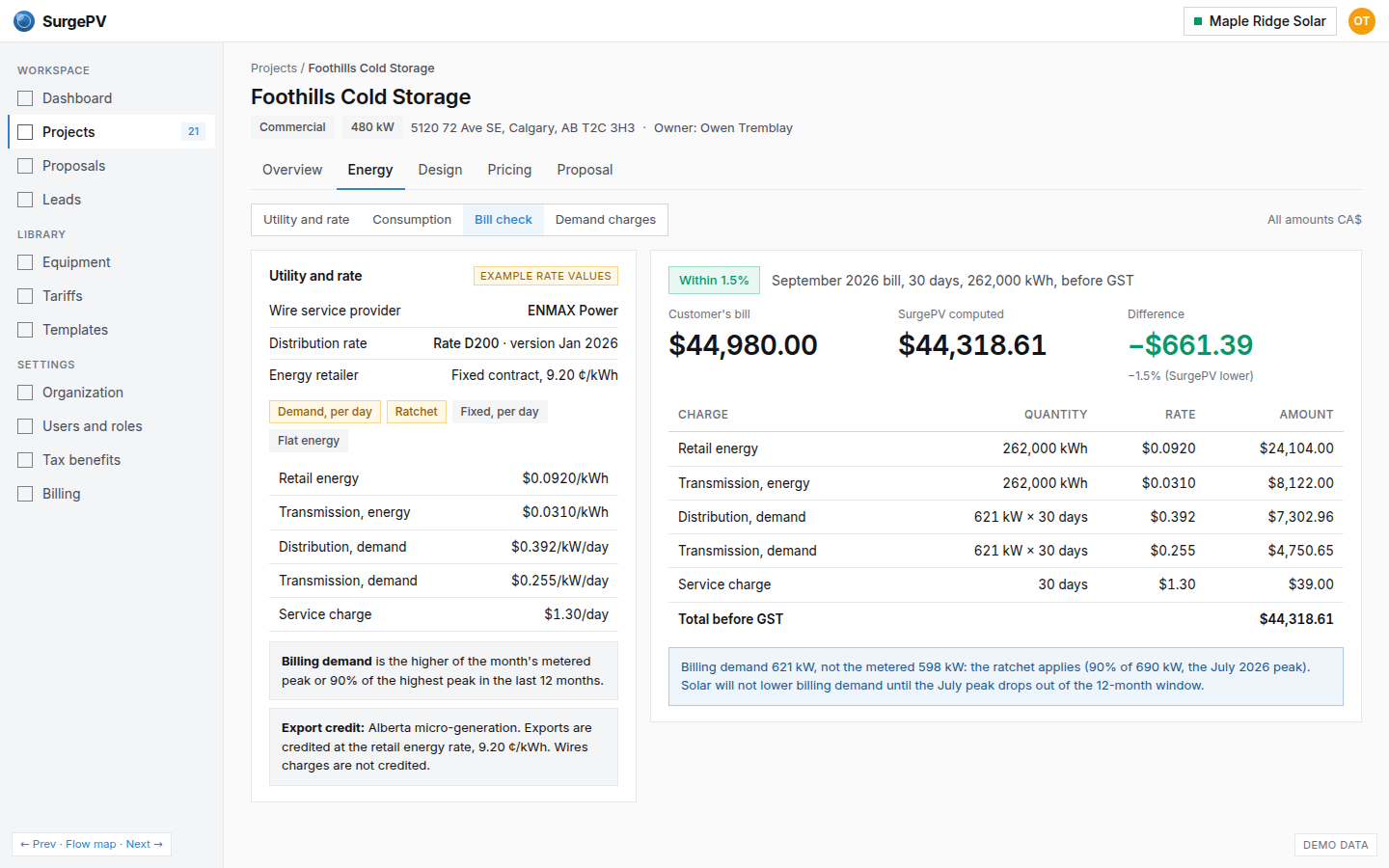Click the Templates sidebar icon
This screenshot has width=1389, height=868.
25,330
